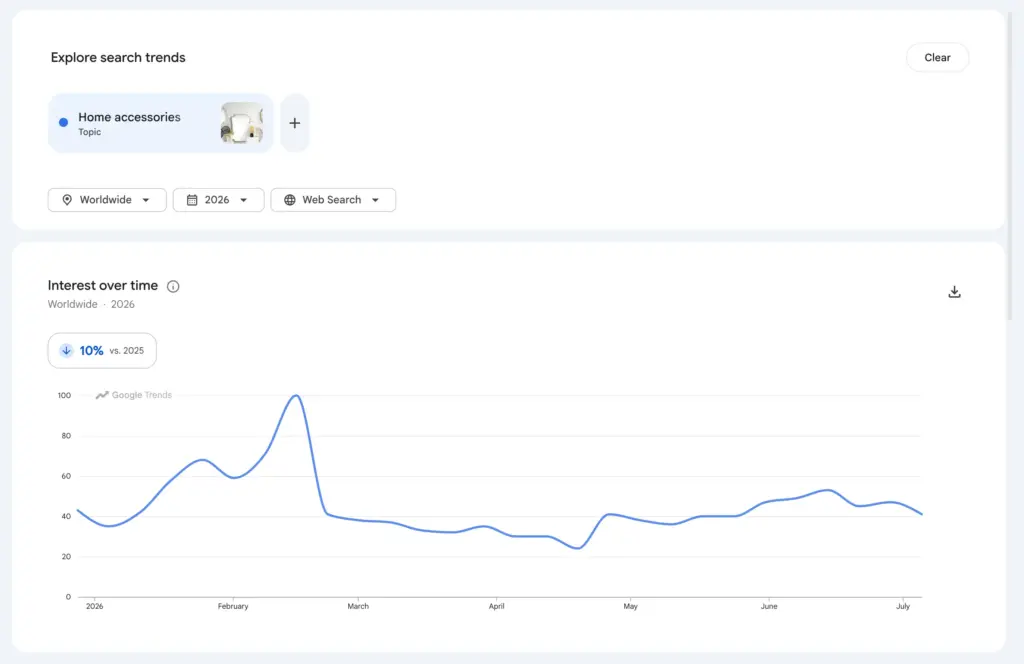Open the Worldwide region dropdown
The width and height of the screenshot is (1024, 664).
click(107, 200)
